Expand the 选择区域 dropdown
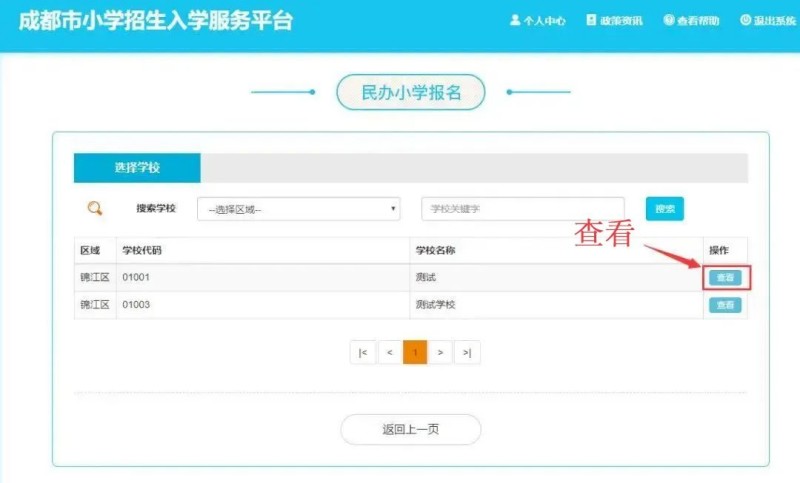The height and width of the screenshot is (483, 800). (299, 209)
